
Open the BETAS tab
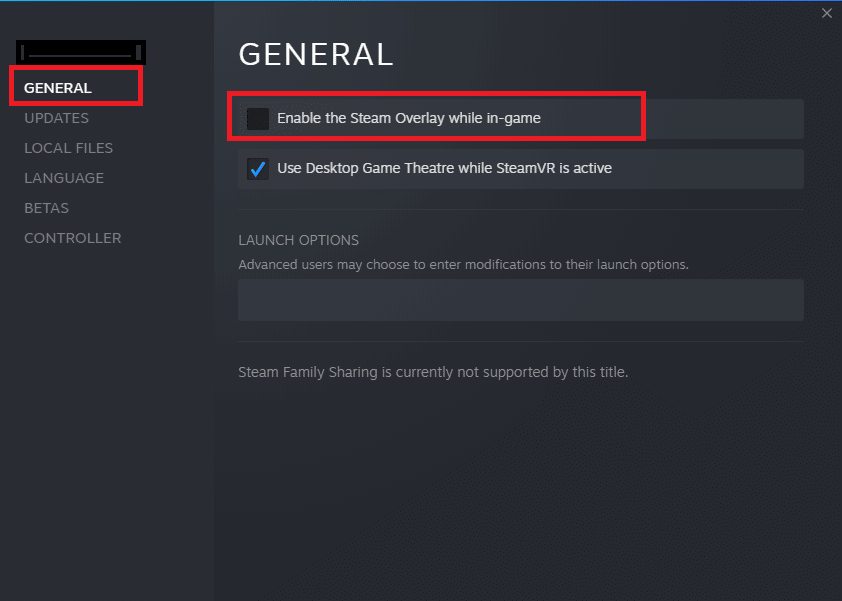coord(46,208)
